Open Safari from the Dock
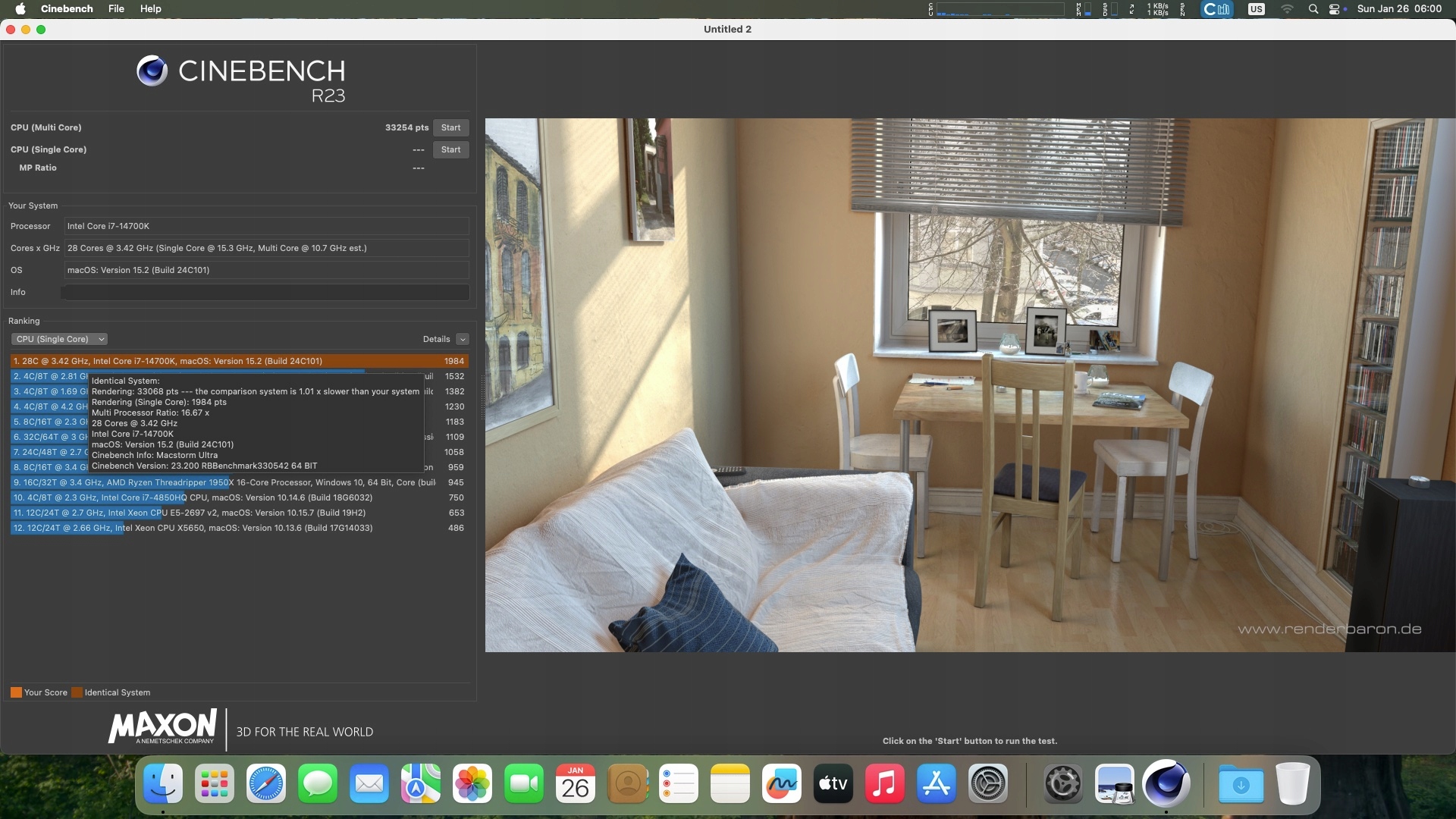Viewport: 1456px width, 819px height. point(265,783)
